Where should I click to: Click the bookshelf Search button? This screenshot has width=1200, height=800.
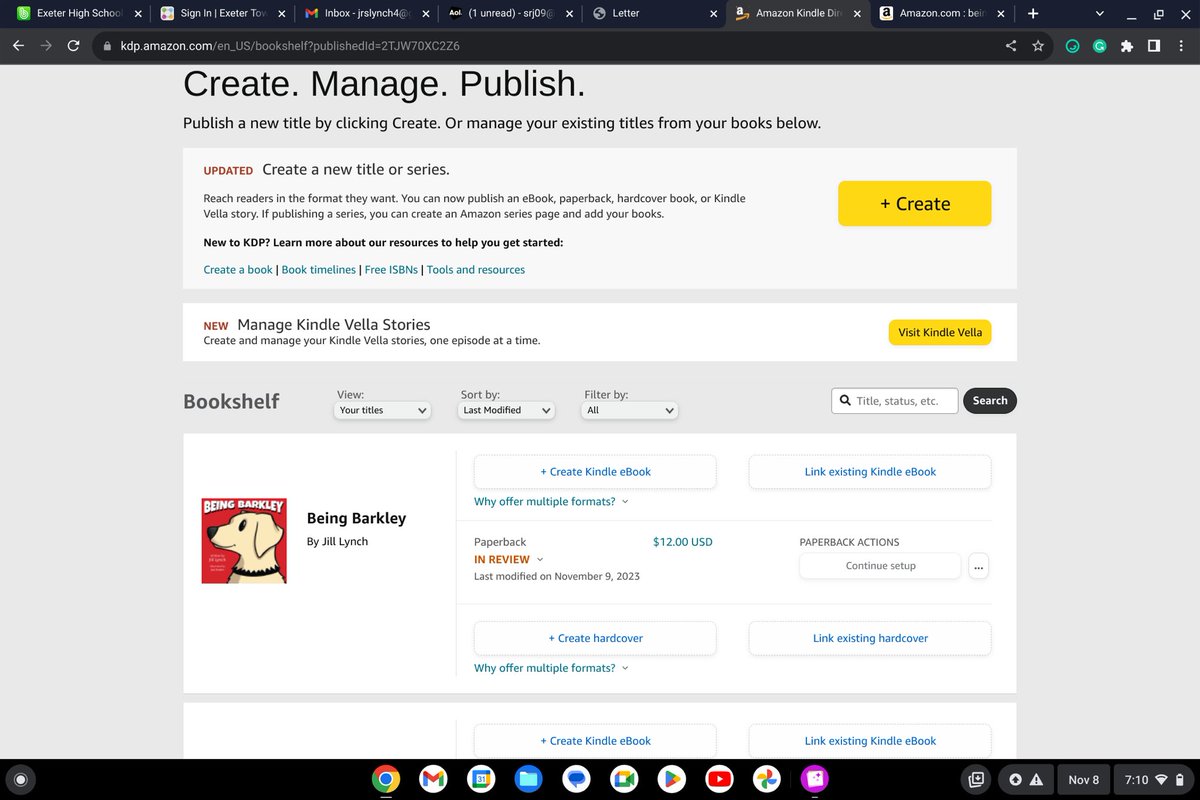(990, 401)
